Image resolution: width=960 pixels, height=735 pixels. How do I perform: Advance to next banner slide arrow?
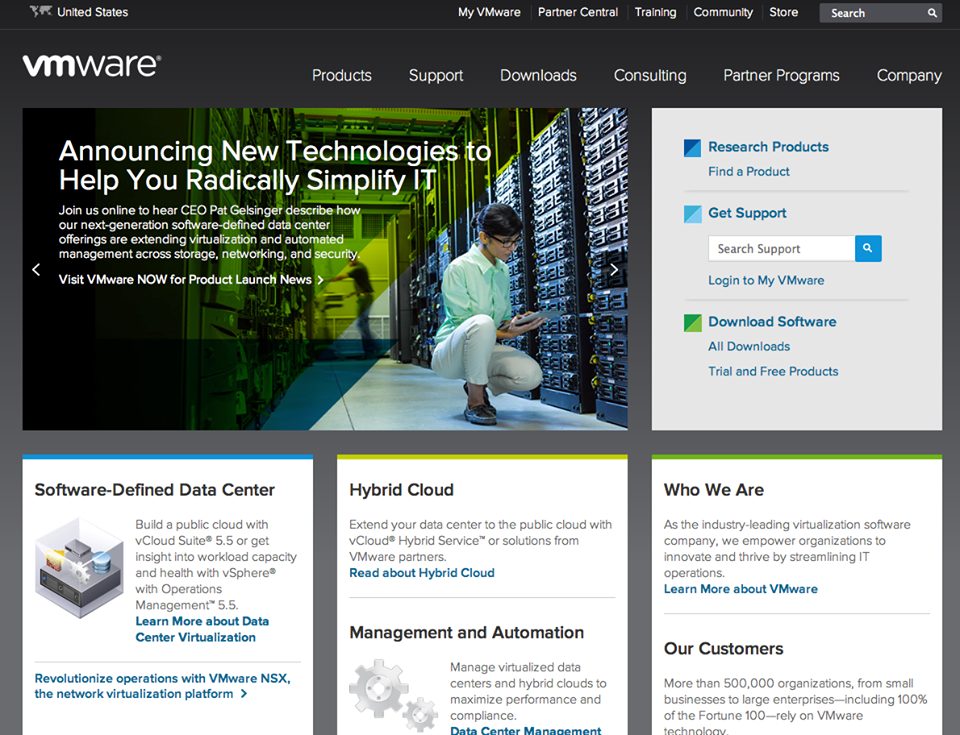pyautogui.click(x=614, y=269)
